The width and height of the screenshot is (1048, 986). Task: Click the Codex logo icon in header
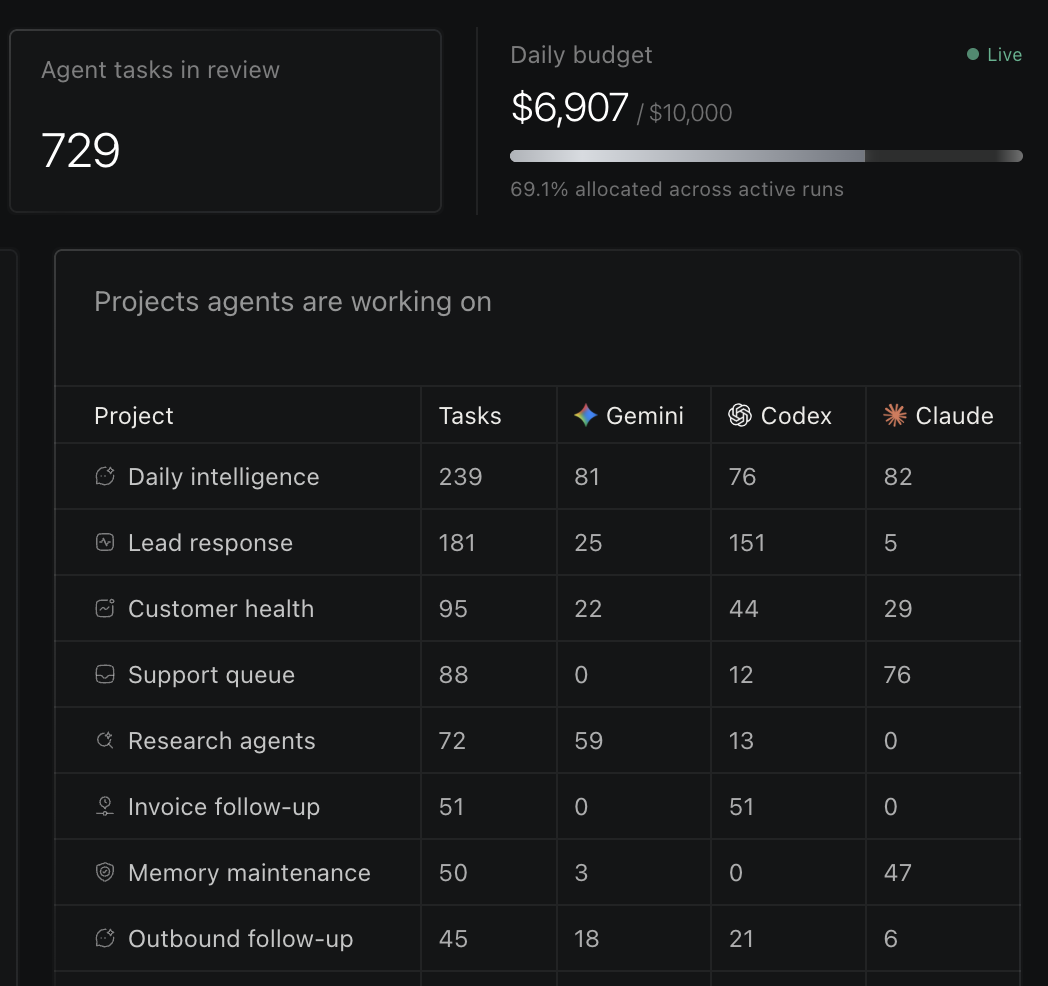[x=740, y=415]
